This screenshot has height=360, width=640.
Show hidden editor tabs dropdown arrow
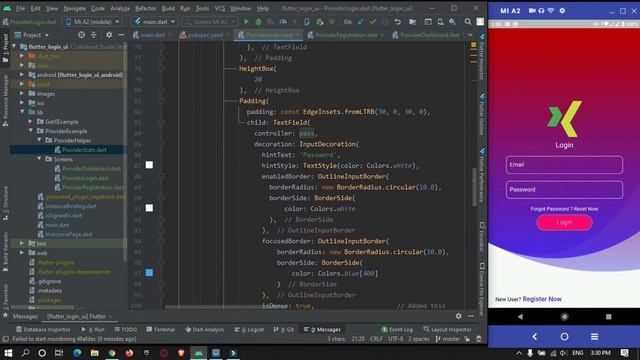point(470,35)
